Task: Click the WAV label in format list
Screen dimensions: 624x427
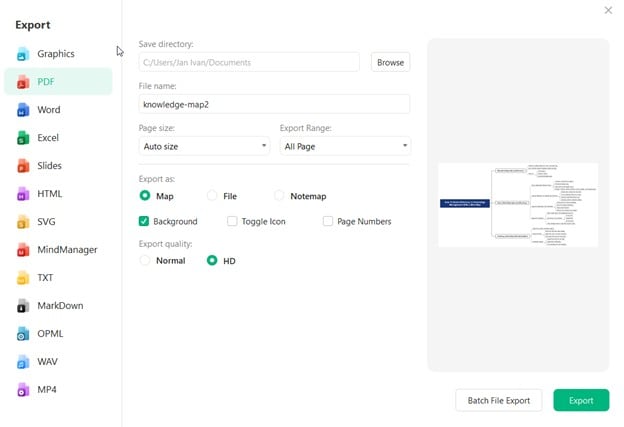Action: click(47, 362)
